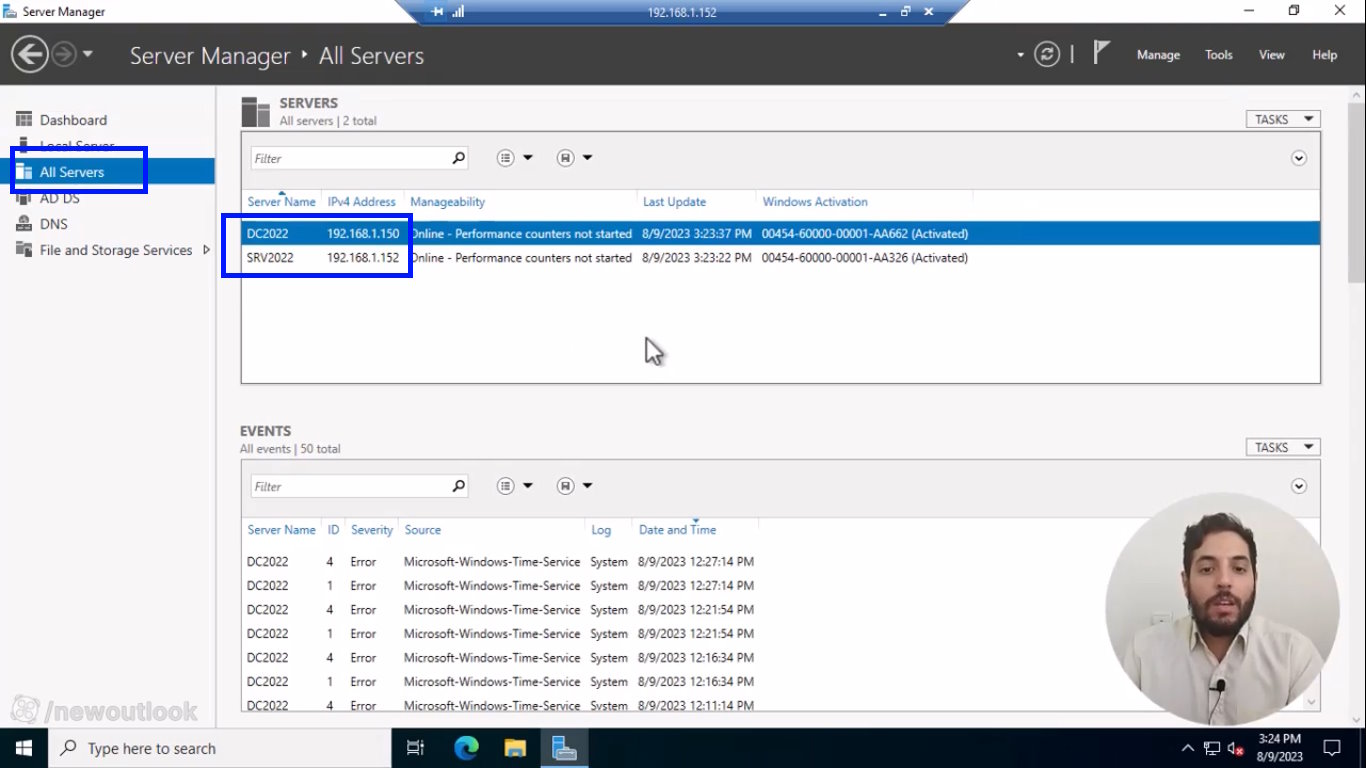Image resolution: width=1366 pixels, height=768 pixels.
Task: Sort events by Source column header
Action: [422, 530]
